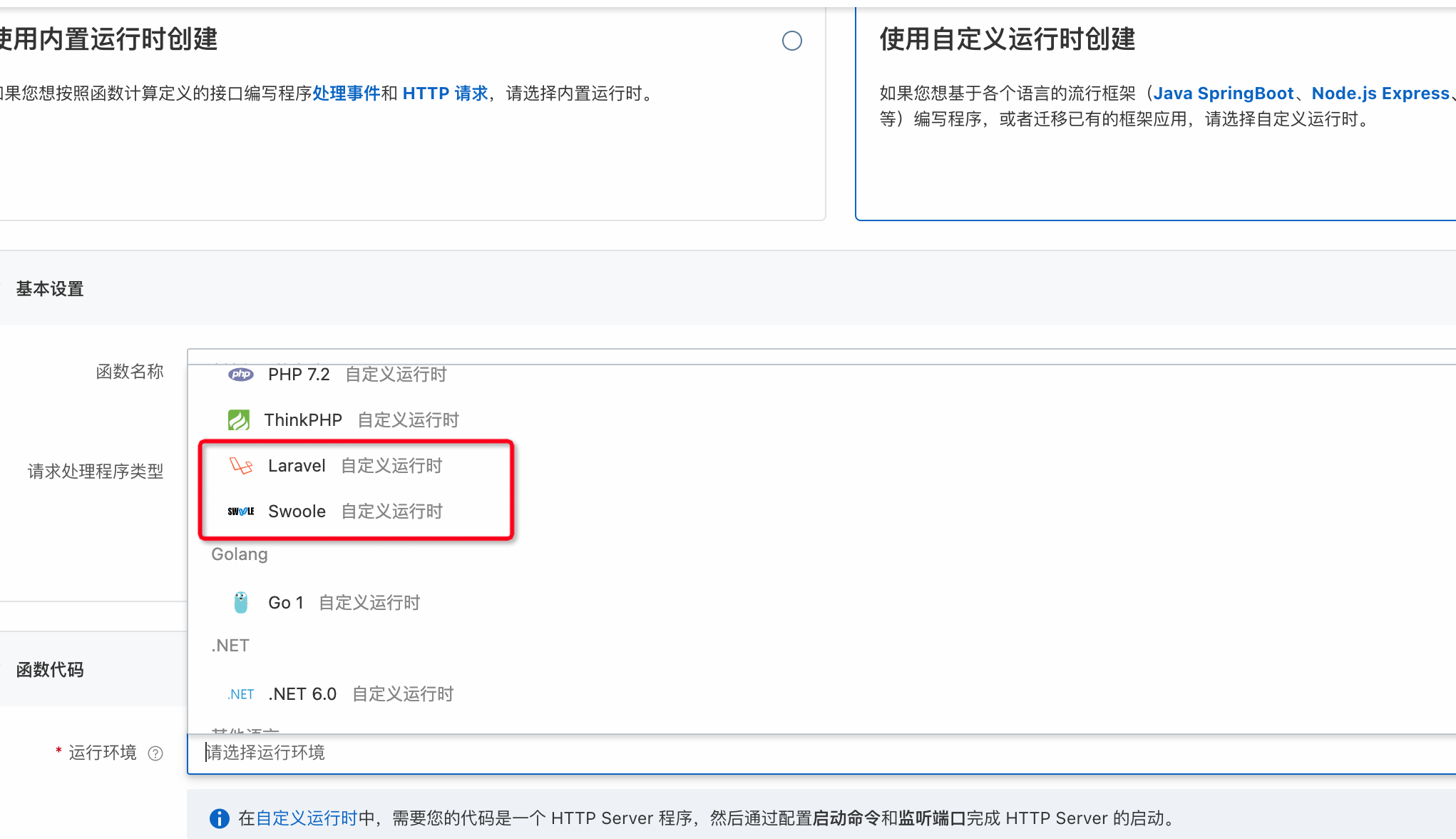Click the .NET group label
Image resolution: width=1456 pixels, height=839 pixels.
coord(230,646)
